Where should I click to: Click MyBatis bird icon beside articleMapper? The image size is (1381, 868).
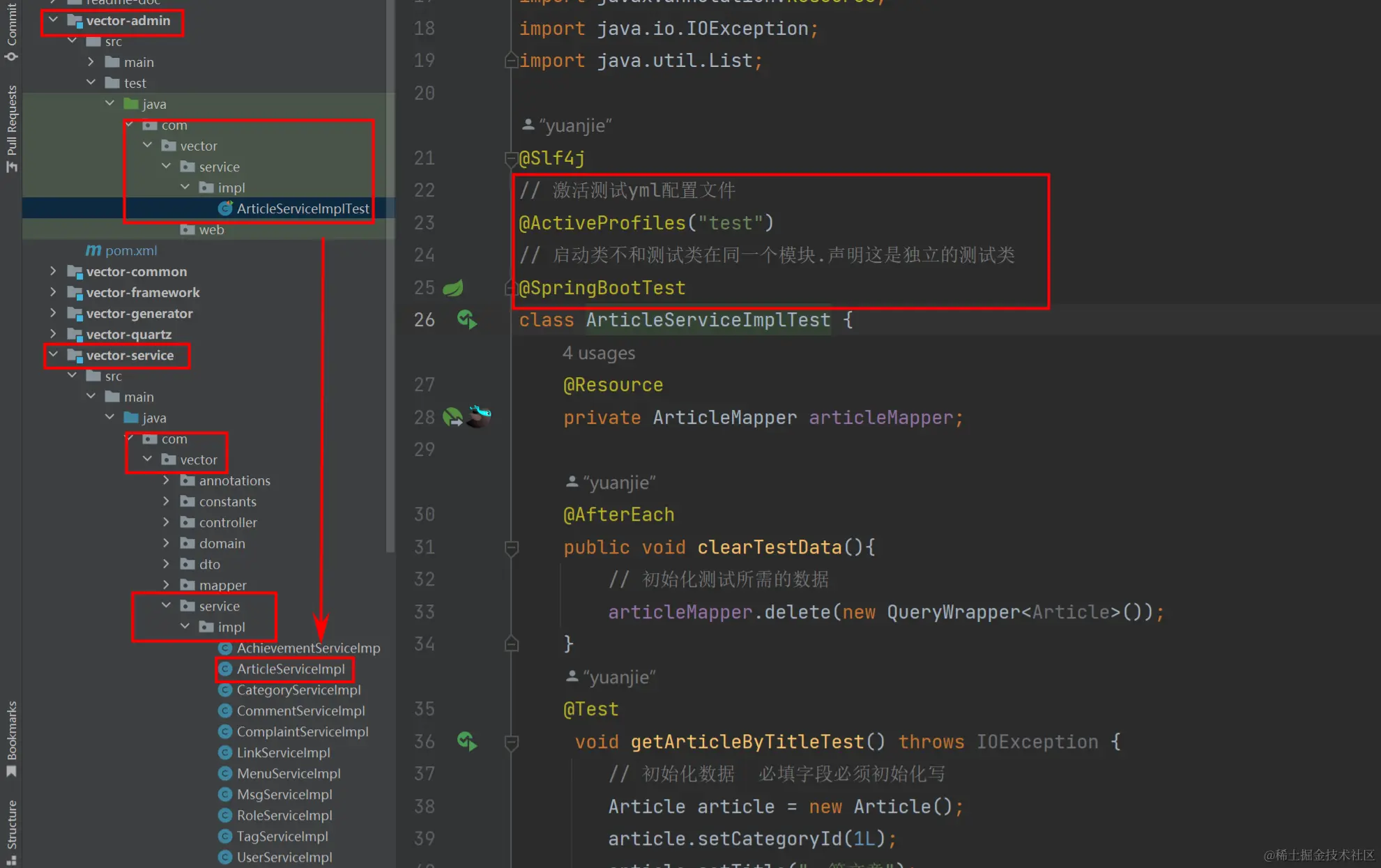pyautogui.click(x=480, y=416)
